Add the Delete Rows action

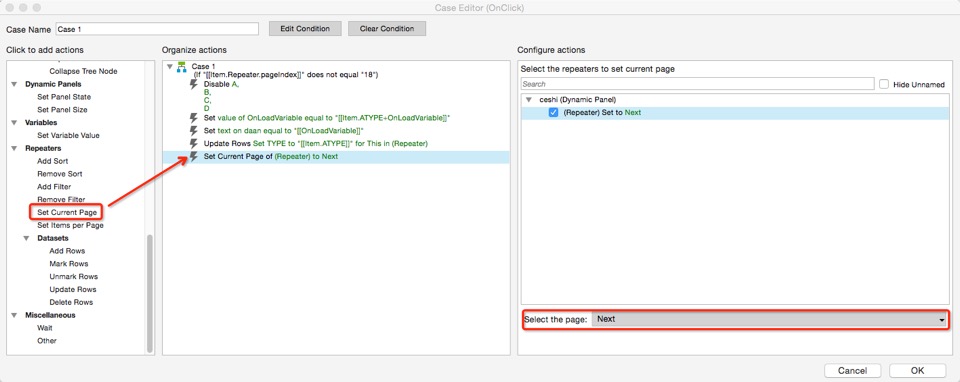(x=71, y=302)
